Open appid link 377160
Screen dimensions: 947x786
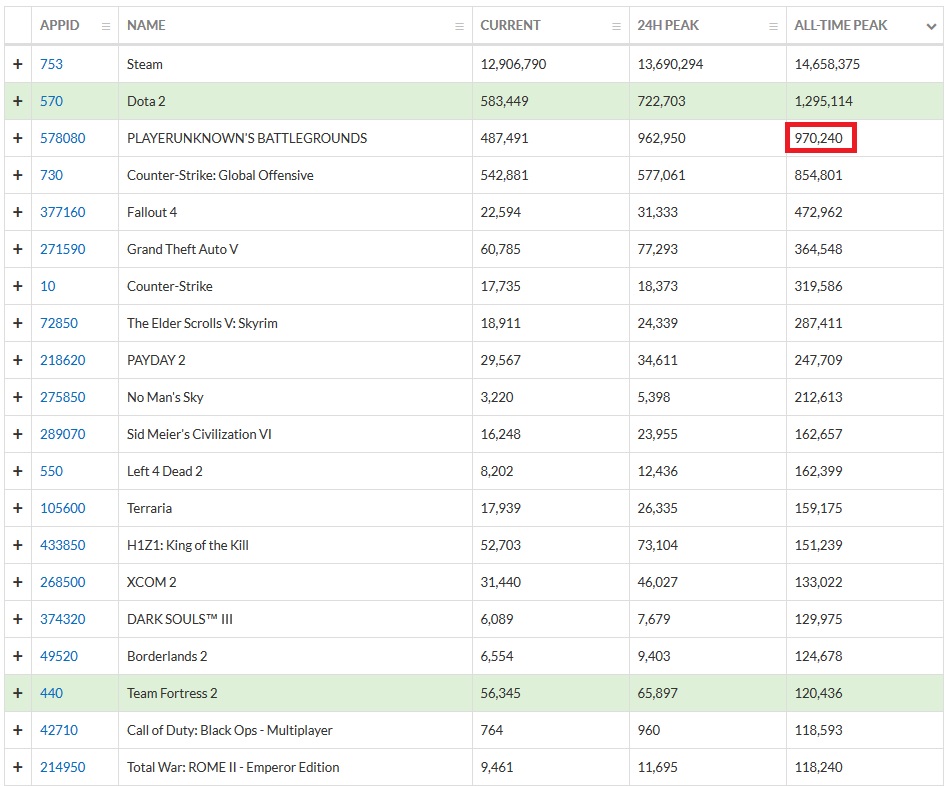click(63, 212)
